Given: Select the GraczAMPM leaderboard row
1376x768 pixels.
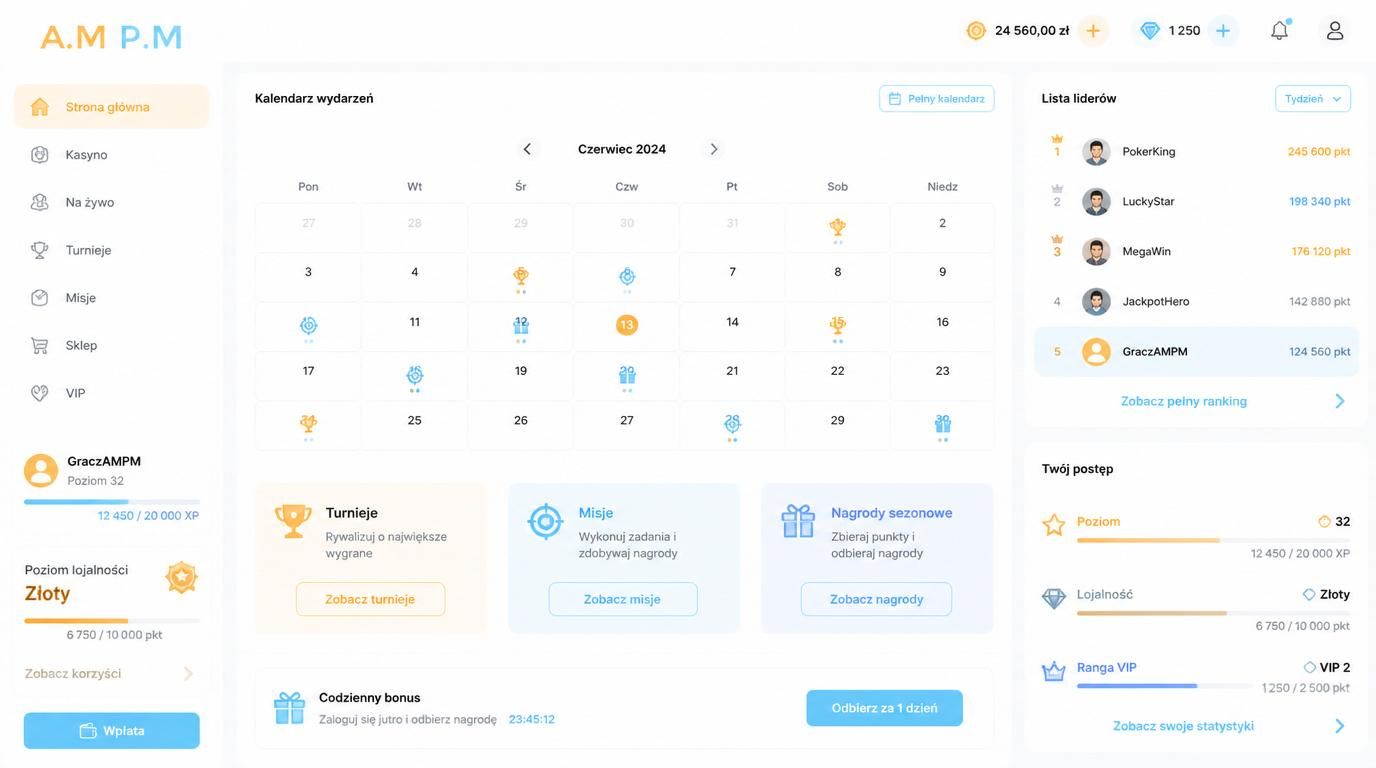Looking at the screenshot, I should click(1196, 352).
